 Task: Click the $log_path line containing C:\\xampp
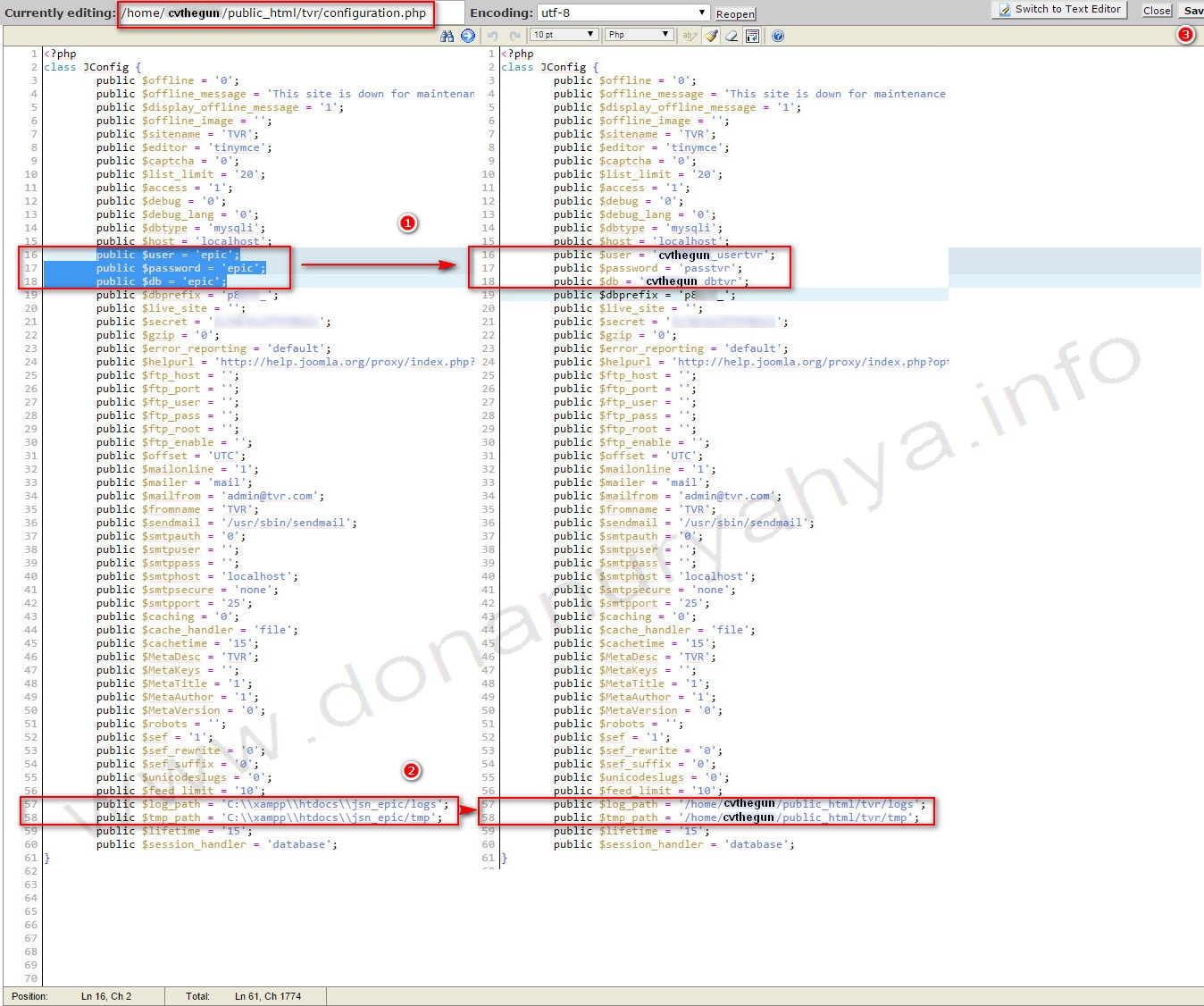(273, 804)
